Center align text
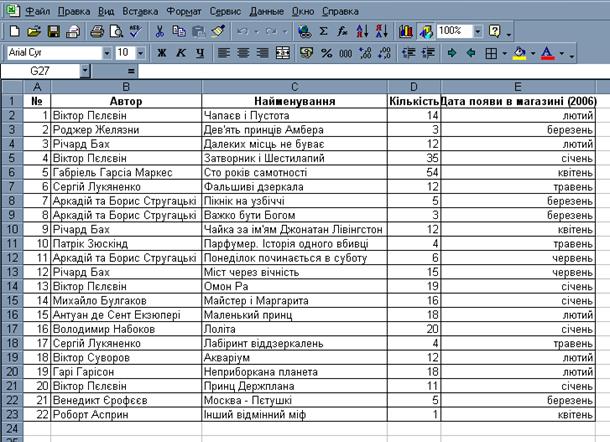This screenshot has height=442, width=610. click(x=243, y=53)
